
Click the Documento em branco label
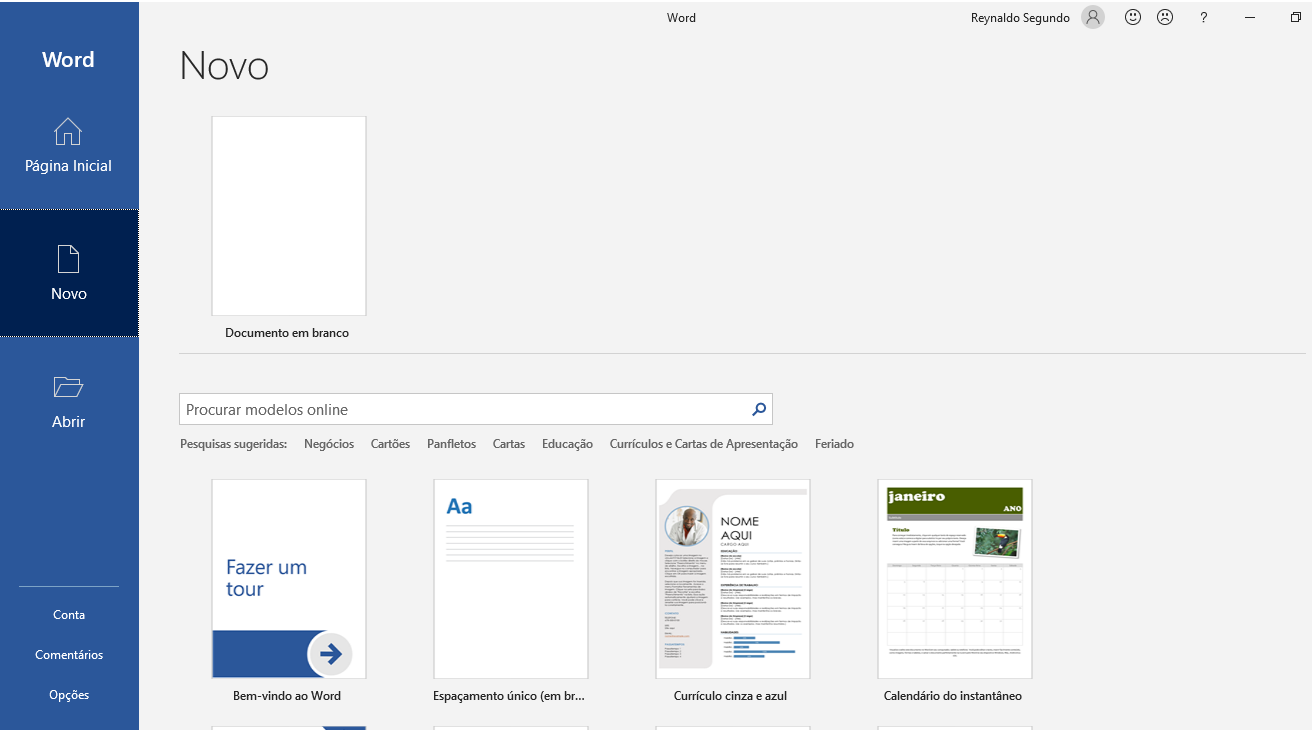point(287,333)
